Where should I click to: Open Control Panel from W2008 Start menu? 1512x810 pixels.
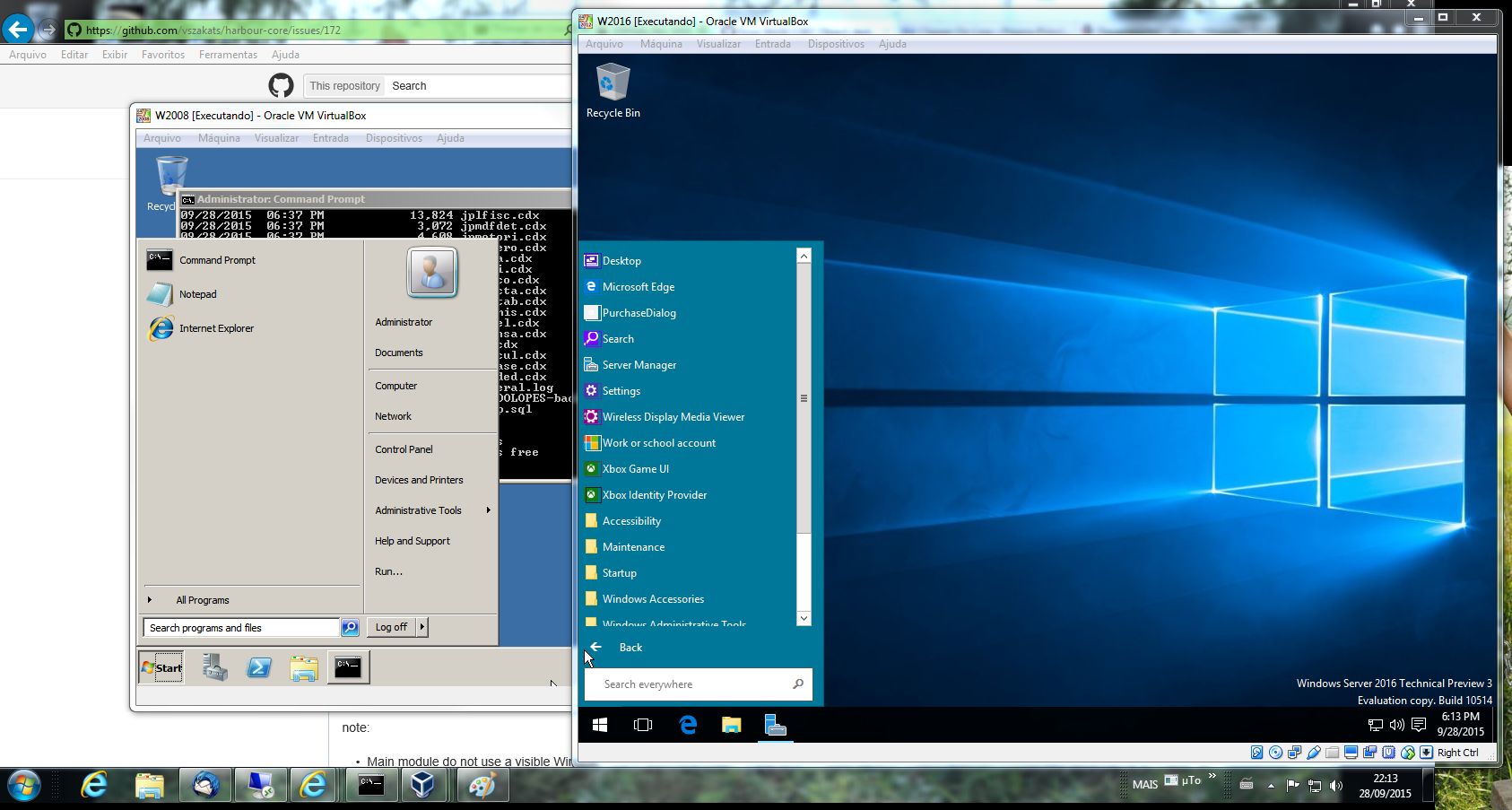pyautogui.click(x=404, y=449)
